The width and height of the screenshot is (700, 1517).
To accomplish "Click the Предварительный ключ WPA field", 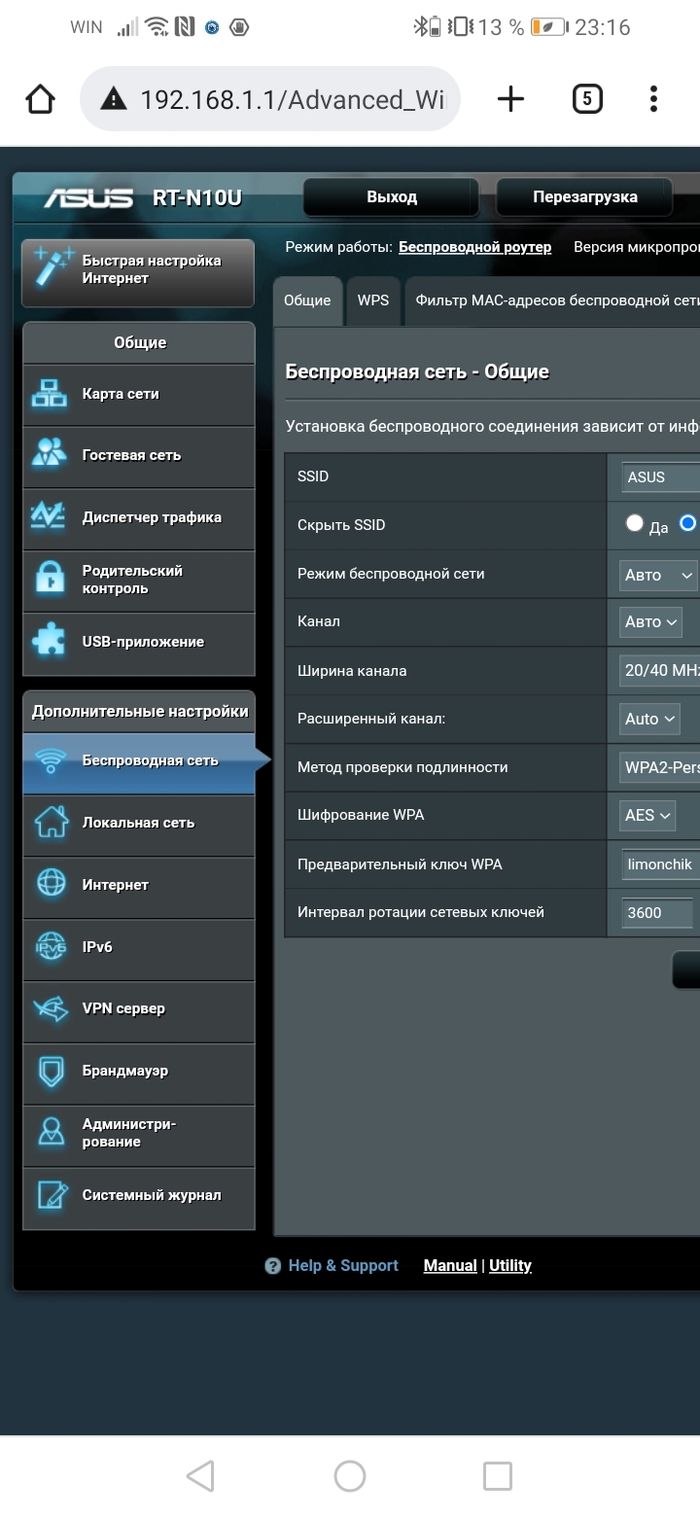I will click(x=660, y=864).
